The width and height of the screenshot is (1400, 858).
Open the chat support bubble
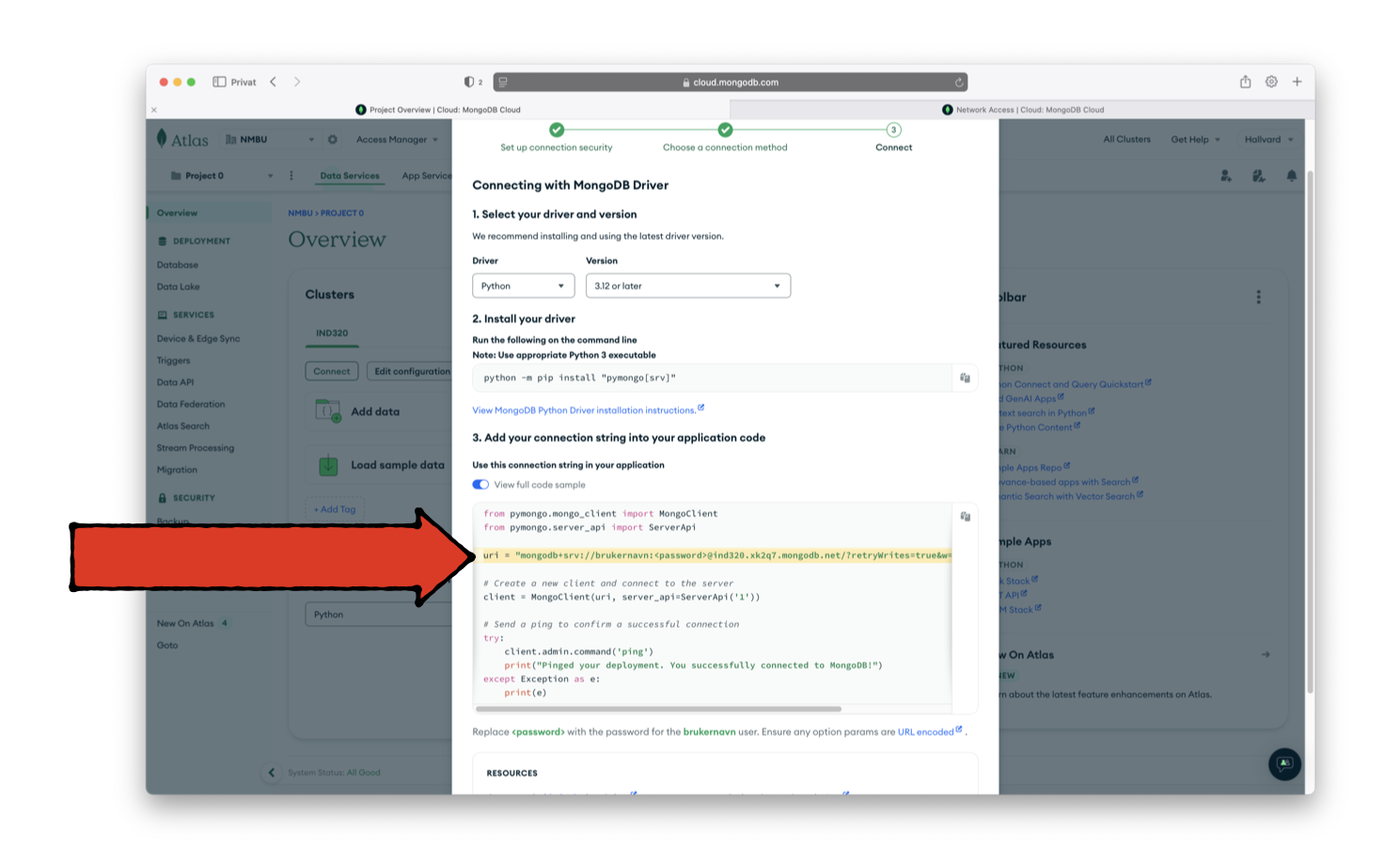(x=1285, y=764)
